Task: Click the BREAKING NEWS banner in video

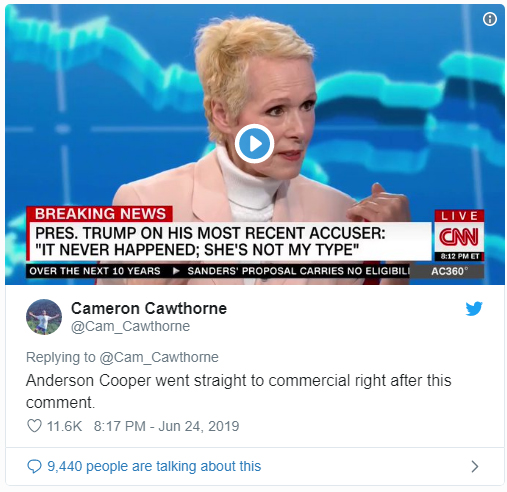Action: (x=99, y=214)
